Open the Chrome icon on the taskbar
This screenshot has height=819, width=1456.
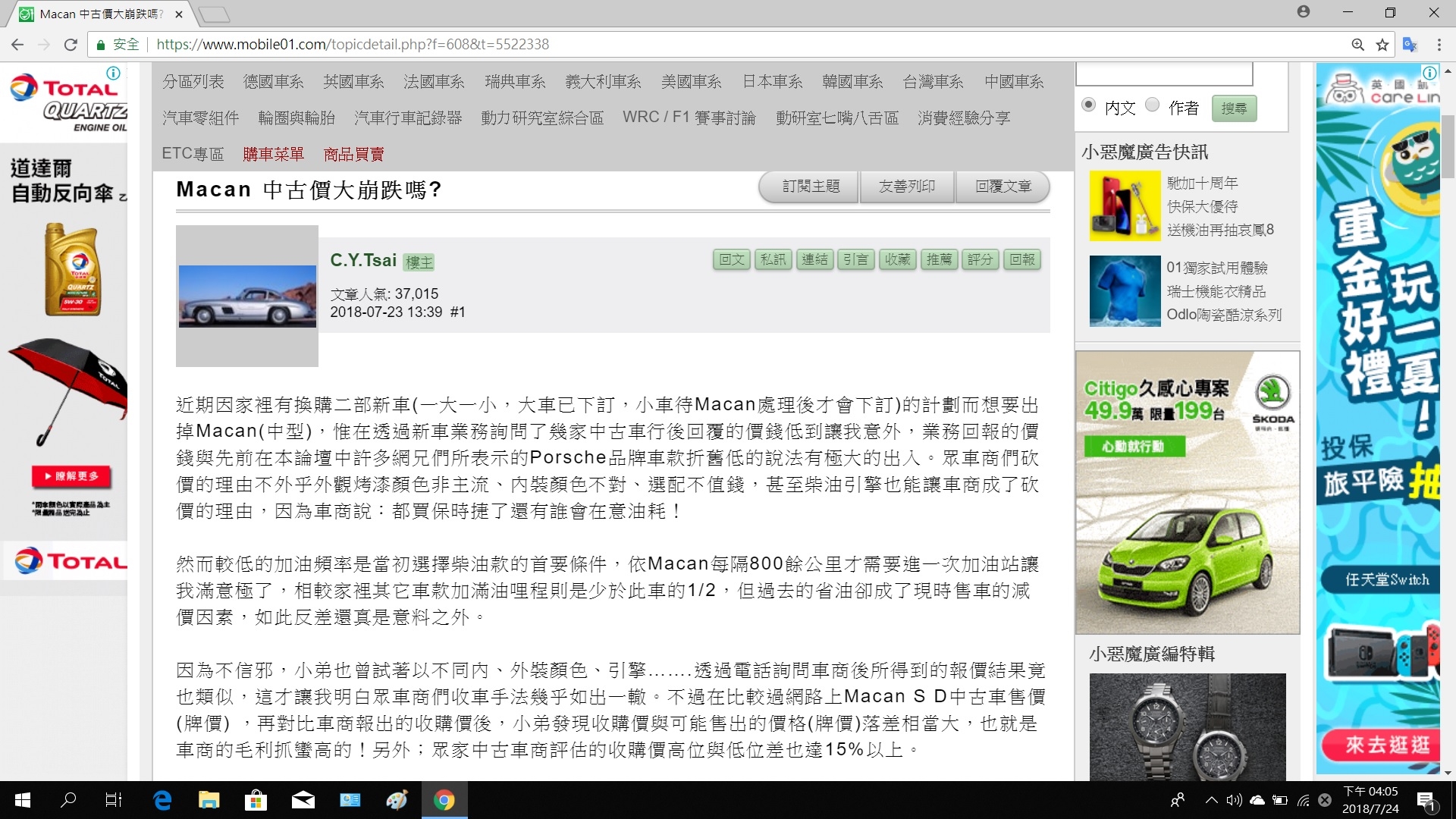(x=444, y=800)
